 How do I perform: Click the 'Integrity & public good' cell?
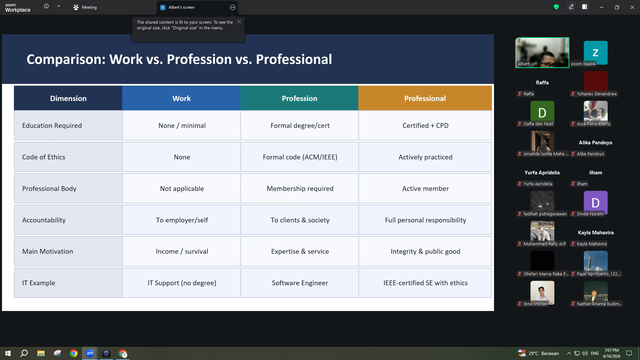(425, 251)
